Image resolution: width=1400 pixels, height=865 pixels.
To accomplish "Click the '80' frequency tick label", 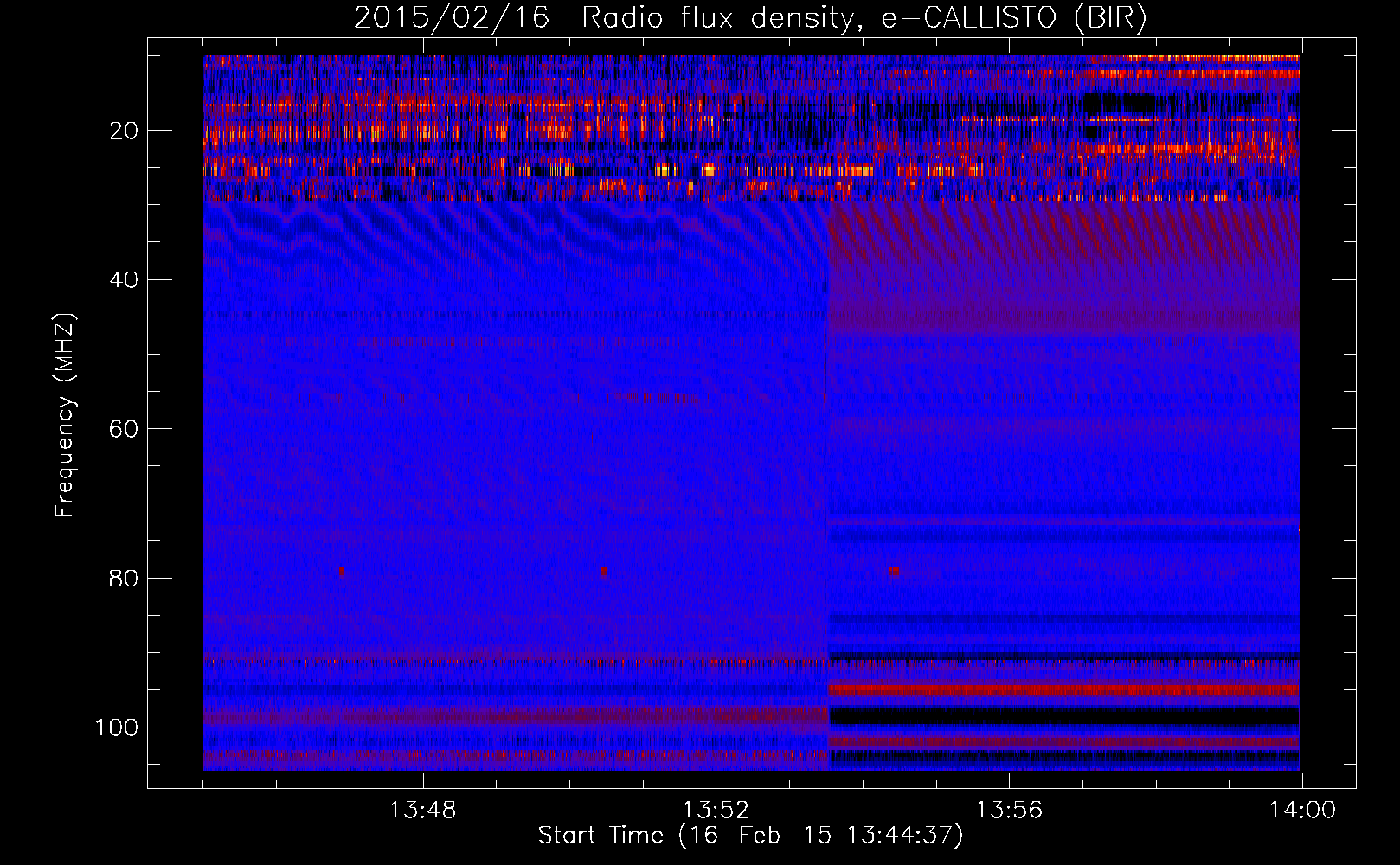I will pos(124,578).
